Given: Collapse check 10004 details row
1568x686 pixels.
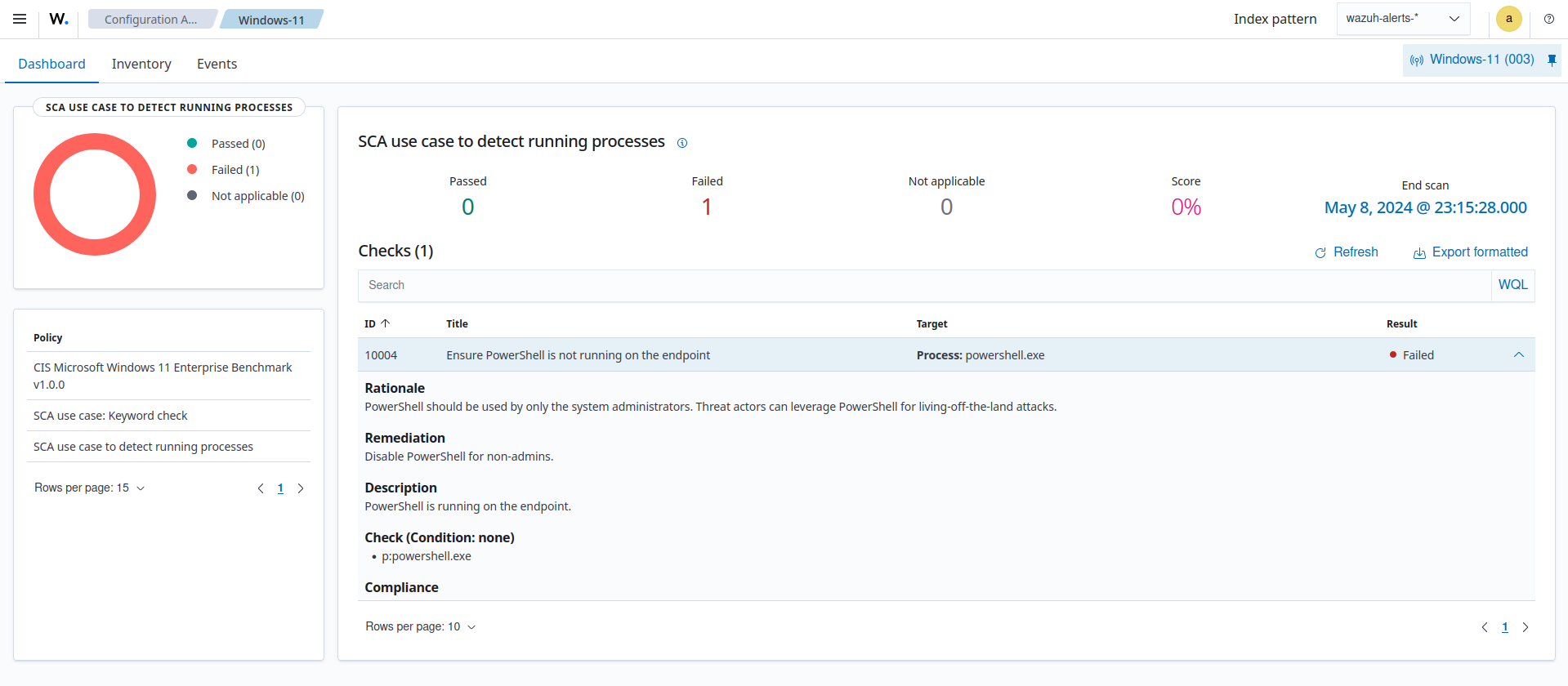Looking at the screenshot, I should tap(1518, 355).
